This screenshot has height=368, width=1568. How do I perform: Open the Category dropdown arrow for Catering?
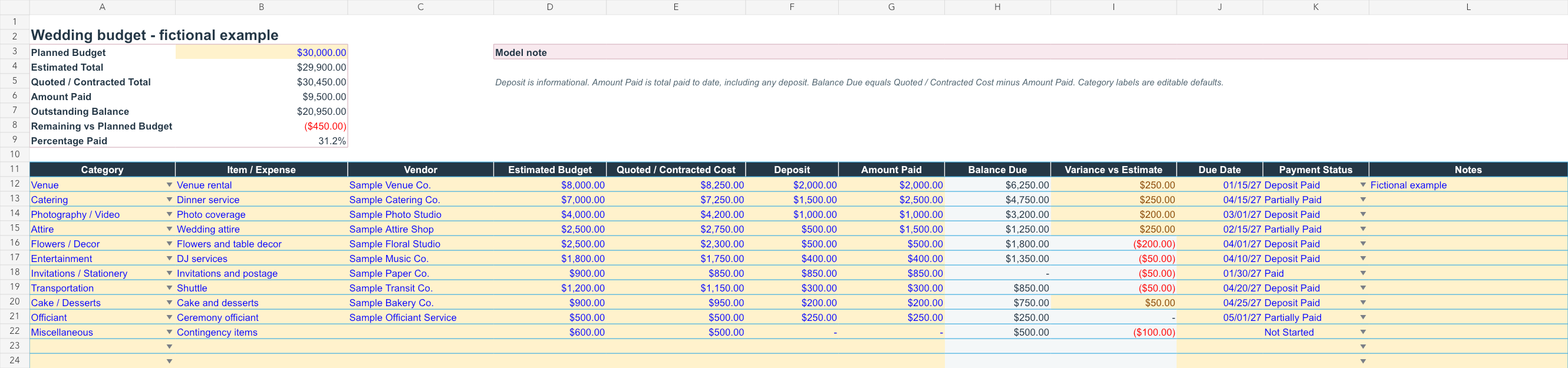click(x=169, y=200)
